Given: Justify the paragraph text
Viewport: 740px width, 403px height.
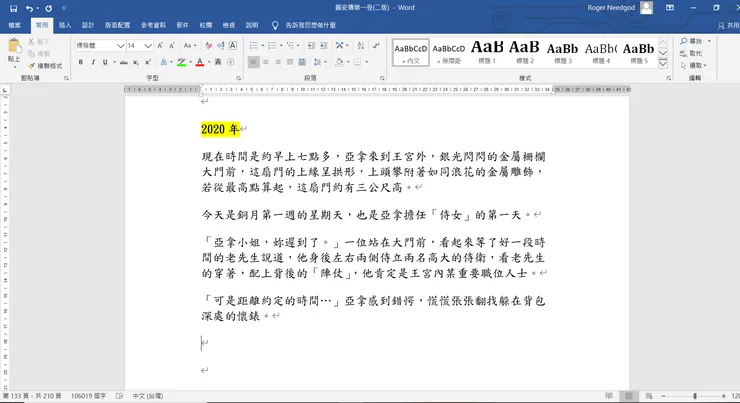Looking at the screenshot, I should click(290, 62).
